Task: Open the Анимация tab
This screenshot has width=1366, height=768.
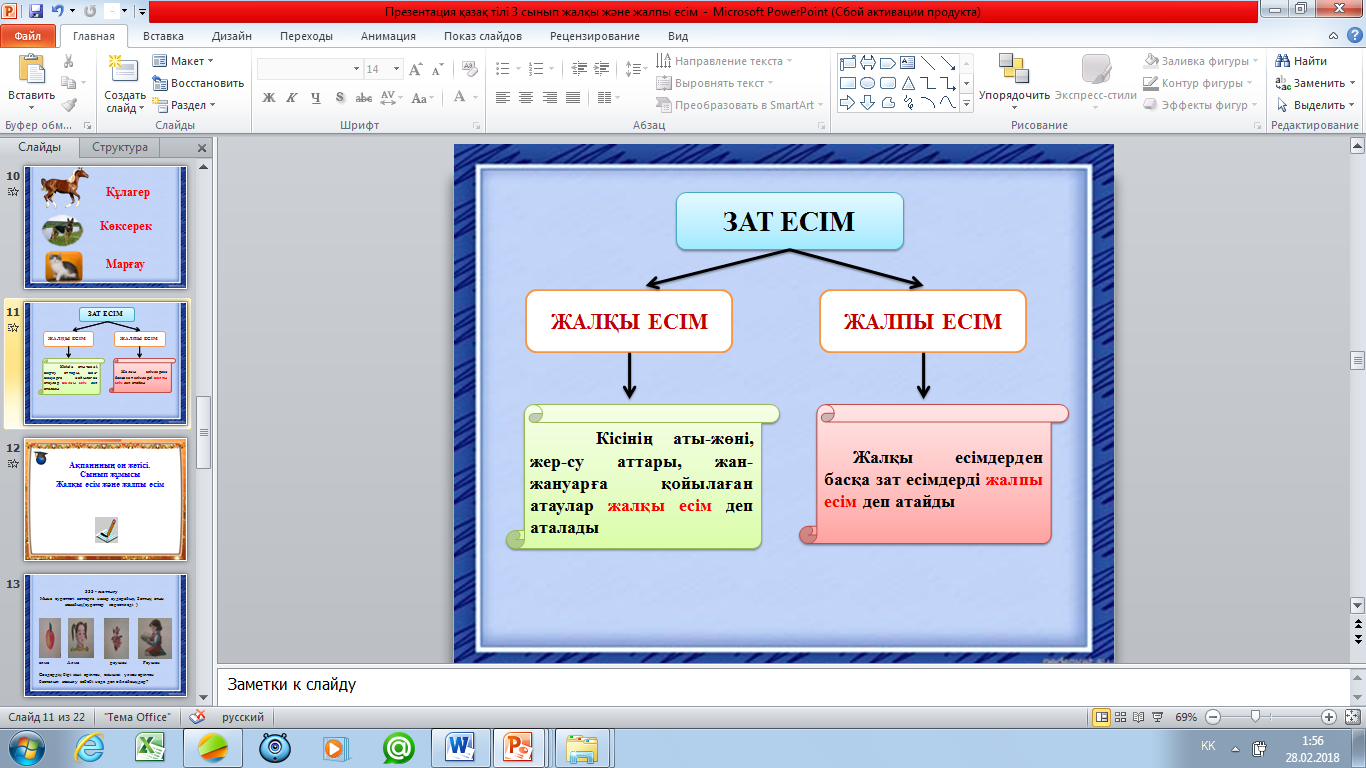Action: pyautogui.click(x=389, y=35)
